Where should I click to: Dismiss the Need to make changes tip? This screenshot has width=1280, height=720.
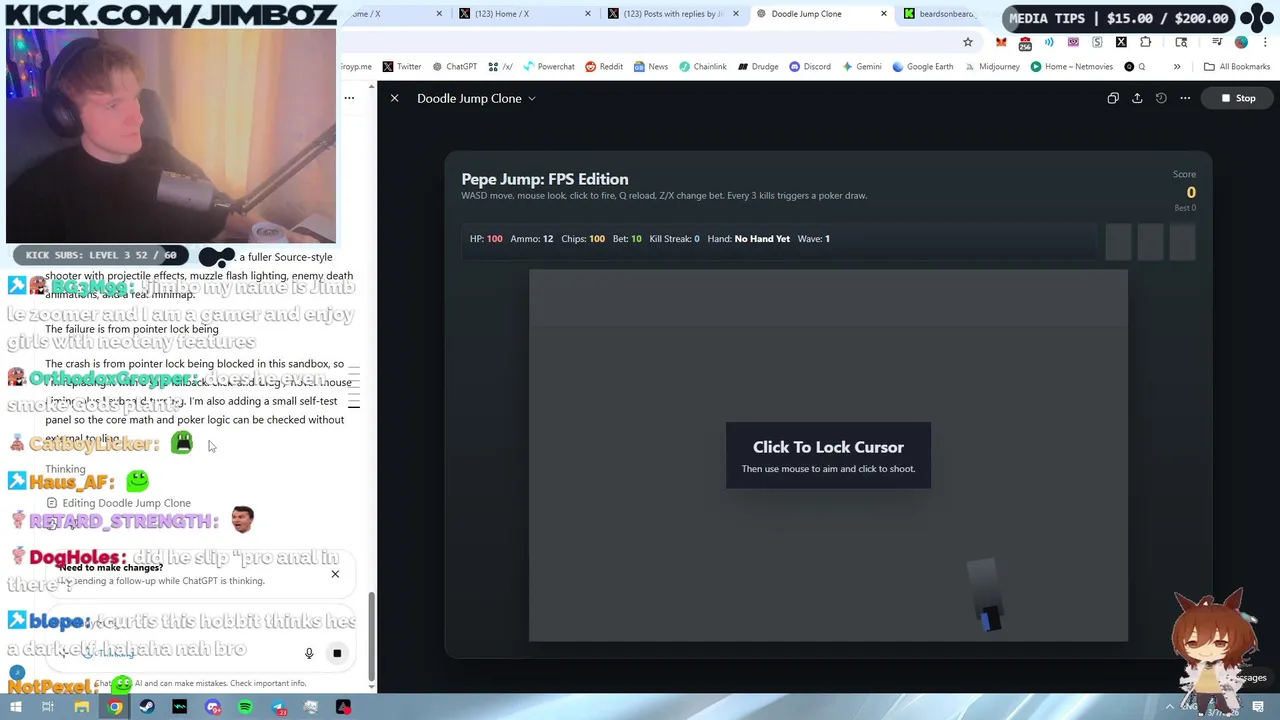click(x=335, y=574)
